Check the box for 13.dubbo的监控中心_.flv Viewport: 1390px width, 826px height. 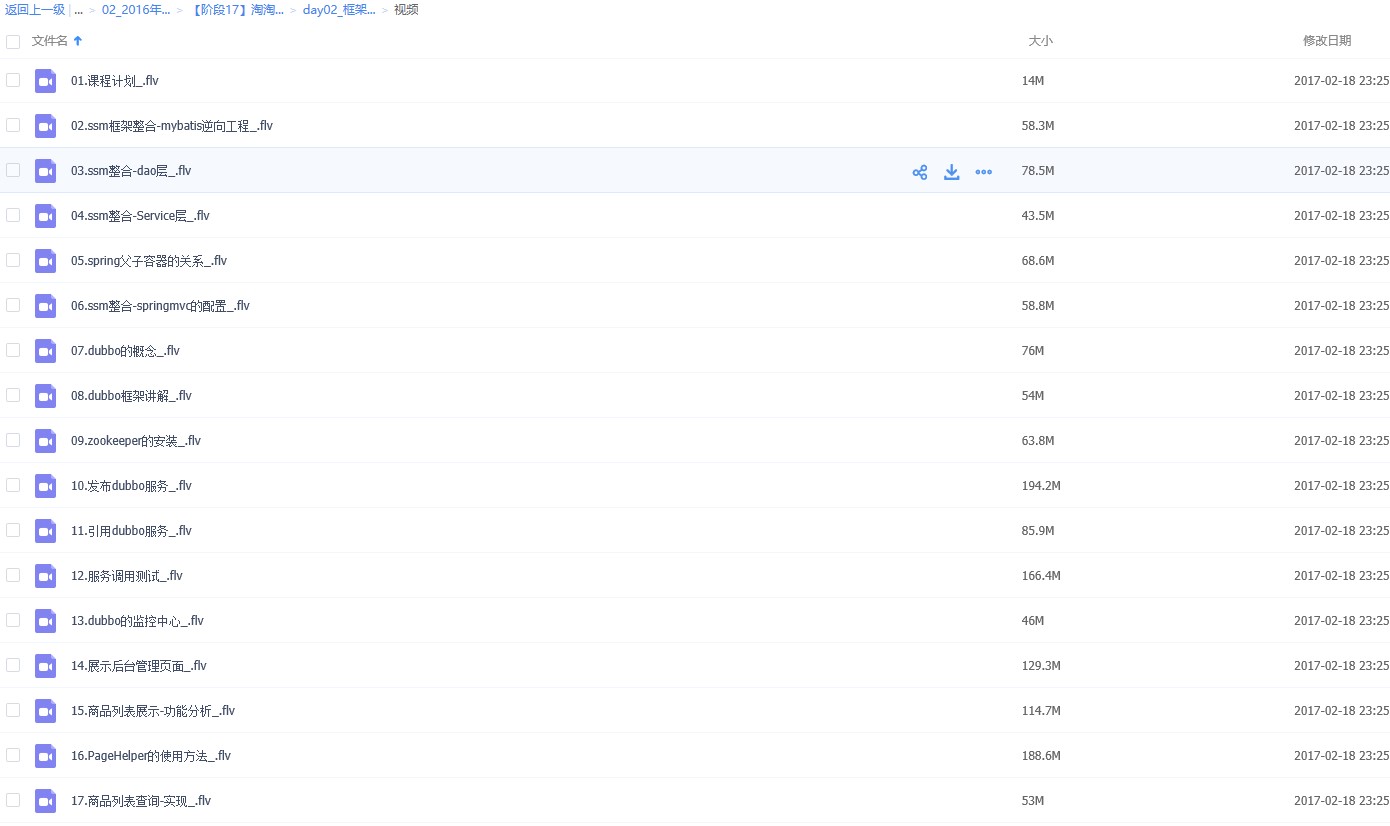pyautogui.click(x=13, y=620)
